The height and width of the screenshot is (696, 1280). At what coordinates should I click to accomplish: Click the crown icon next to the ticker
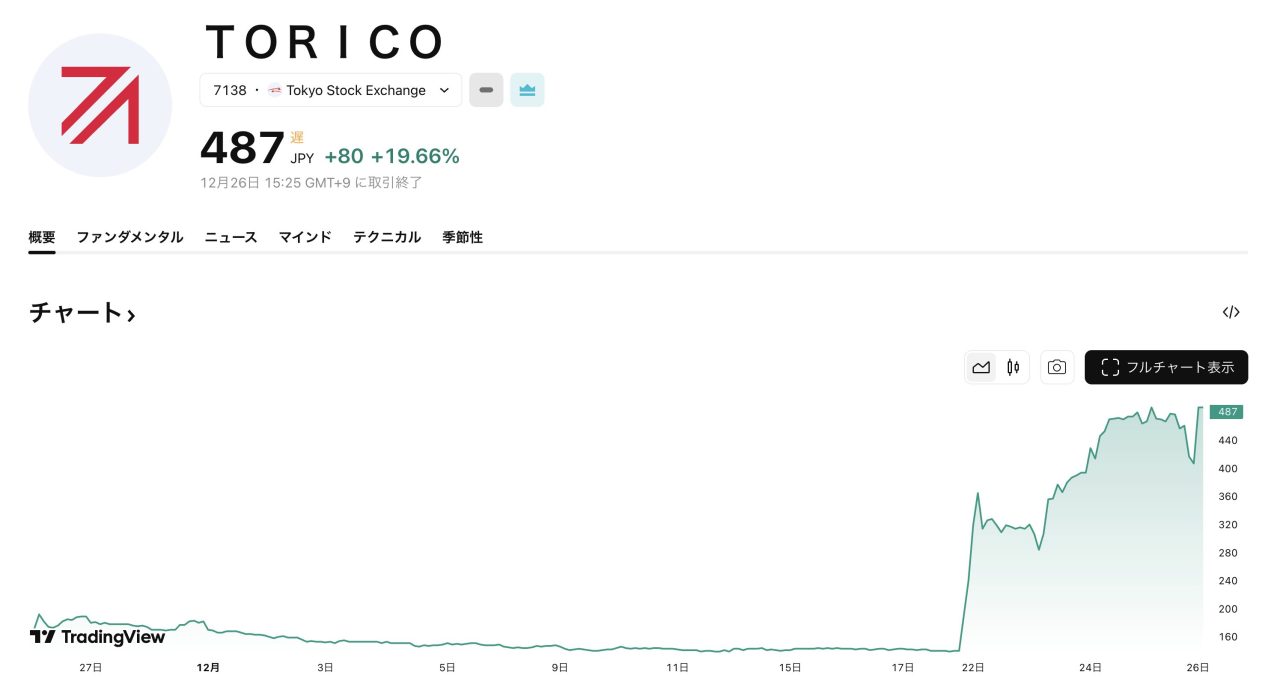pyautogui.click(x=527, y=90)
